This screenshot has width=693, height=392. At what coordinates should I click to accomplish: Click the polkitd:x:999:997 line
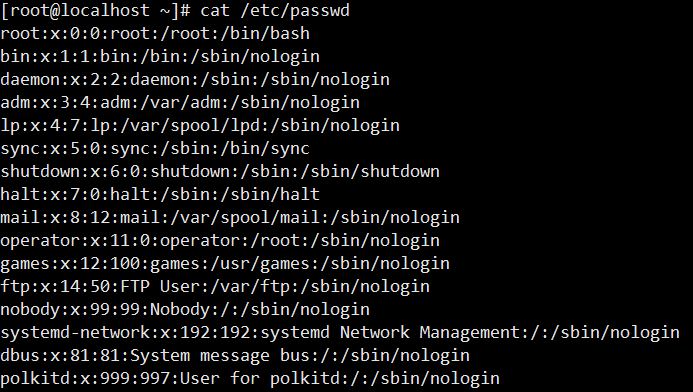[250, 378]
